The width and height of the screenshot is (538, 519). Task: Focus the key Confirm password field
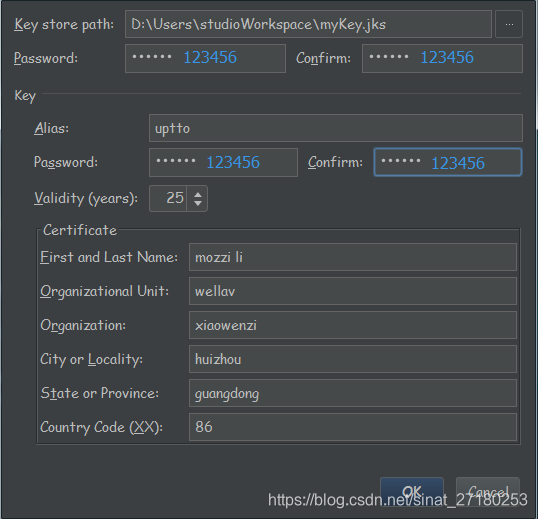click(448, 162)
